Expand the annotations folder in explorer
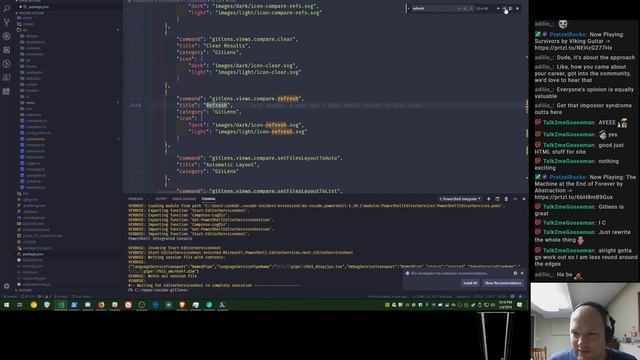This screenshot has width=640, height=360. (35, 42)
